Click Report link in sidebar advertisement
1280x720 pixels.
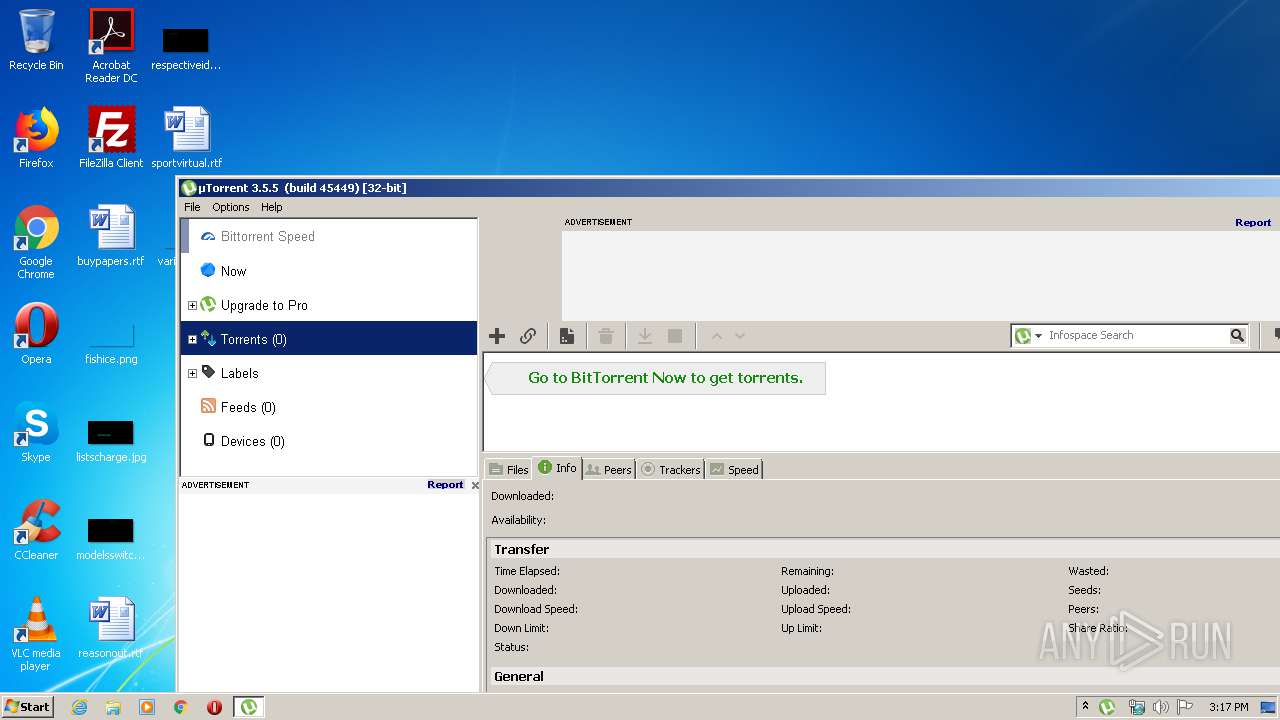tap(445, 485)
